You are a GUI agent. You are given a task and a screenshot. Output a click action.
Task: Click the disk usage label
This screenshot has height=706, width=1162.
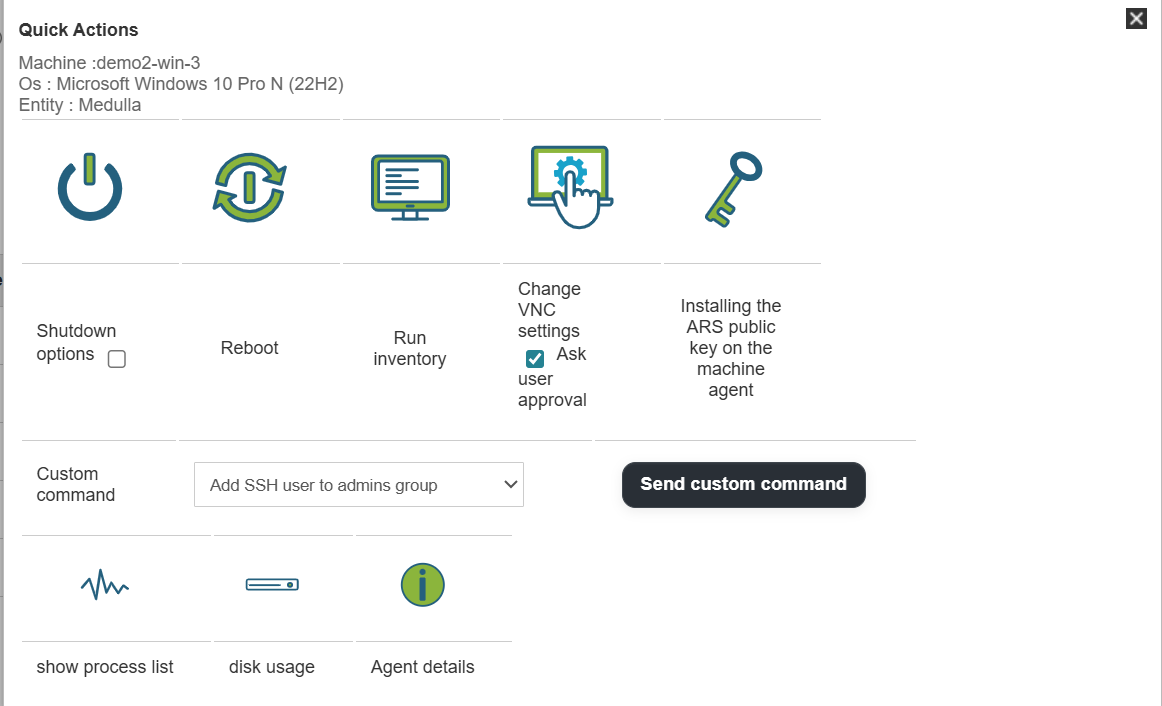[272, 667]
